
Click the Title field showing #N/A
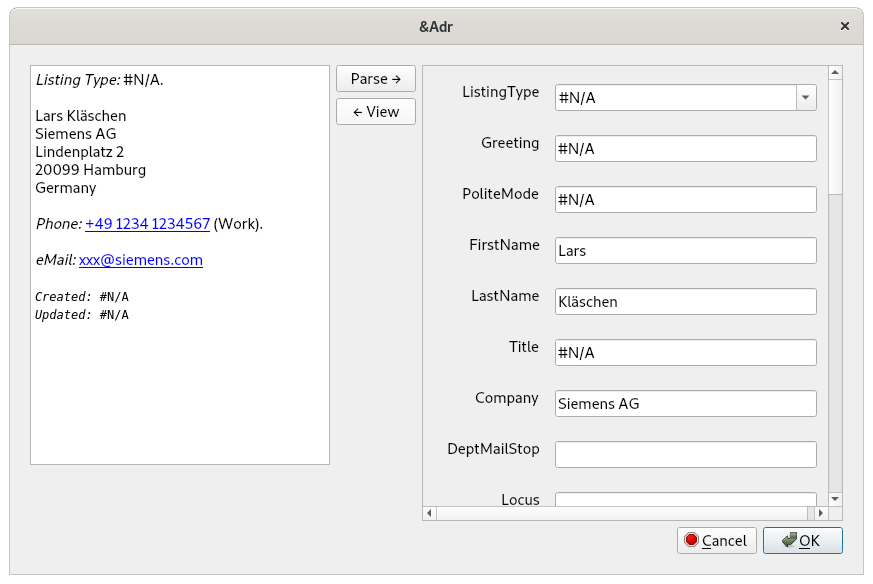coord(685,352)
